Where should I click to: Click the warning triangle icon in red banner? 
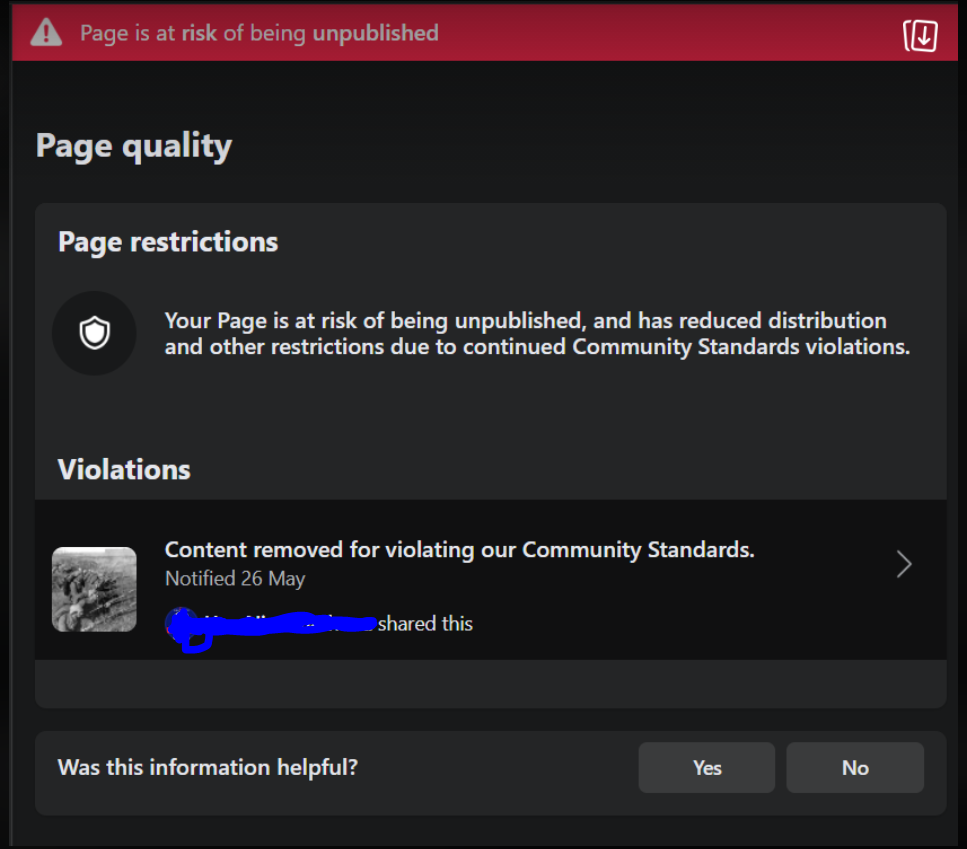(46, 33)
